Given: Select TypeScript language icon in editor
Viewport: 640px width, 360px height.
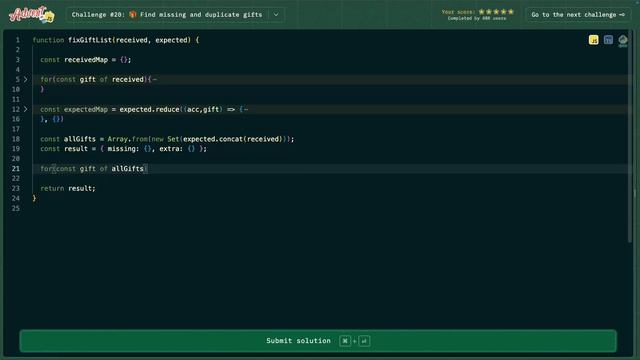Looking at the screenshot, I should click(608, 40).
